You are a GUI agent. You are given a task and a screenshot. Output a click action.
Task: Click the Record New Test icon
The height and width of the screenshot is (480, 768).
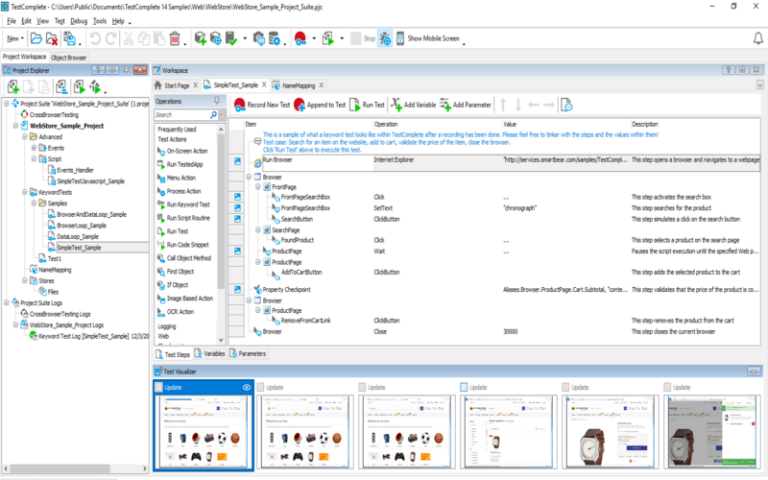pos(241,104)
